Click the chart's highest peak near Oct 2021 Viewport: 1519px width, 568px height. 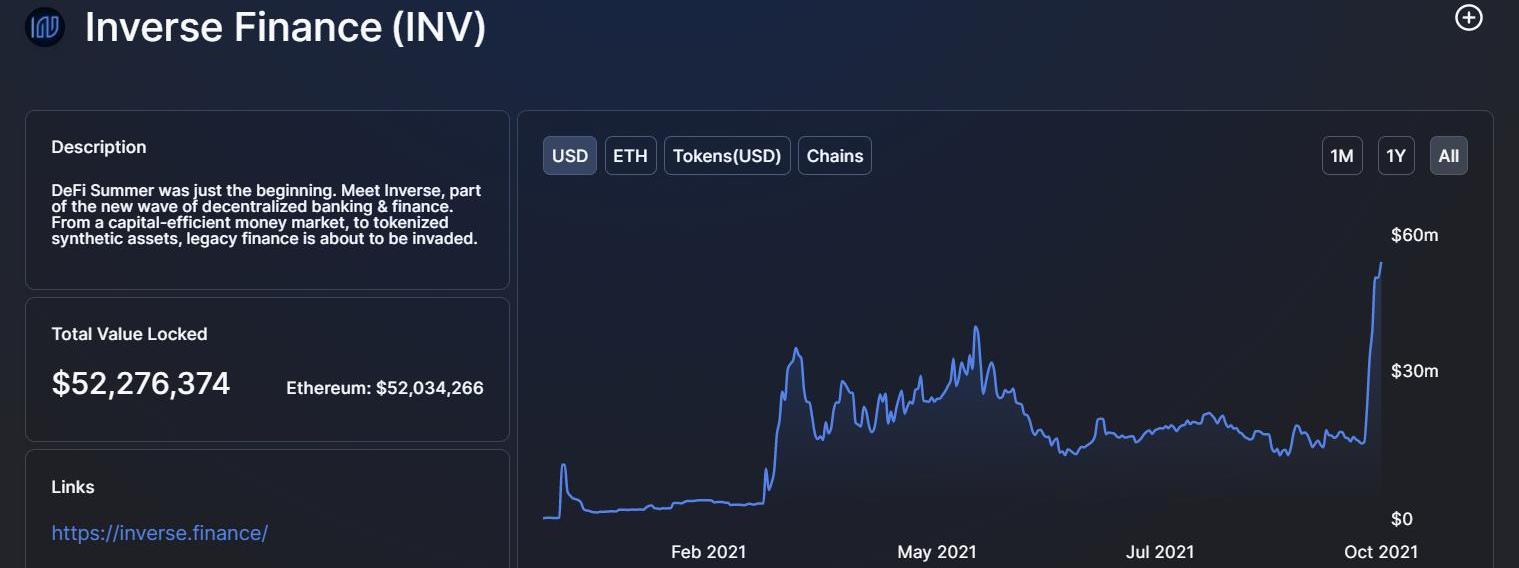click(1381, 263)
